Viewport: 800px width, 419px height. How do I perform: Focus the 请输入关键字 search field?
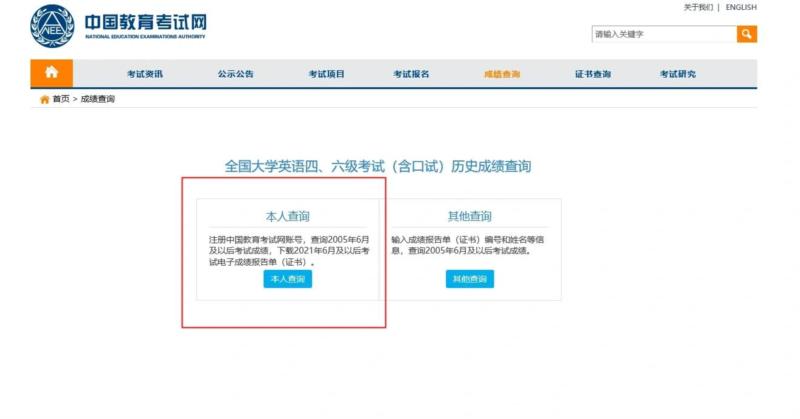coord(664,34)
